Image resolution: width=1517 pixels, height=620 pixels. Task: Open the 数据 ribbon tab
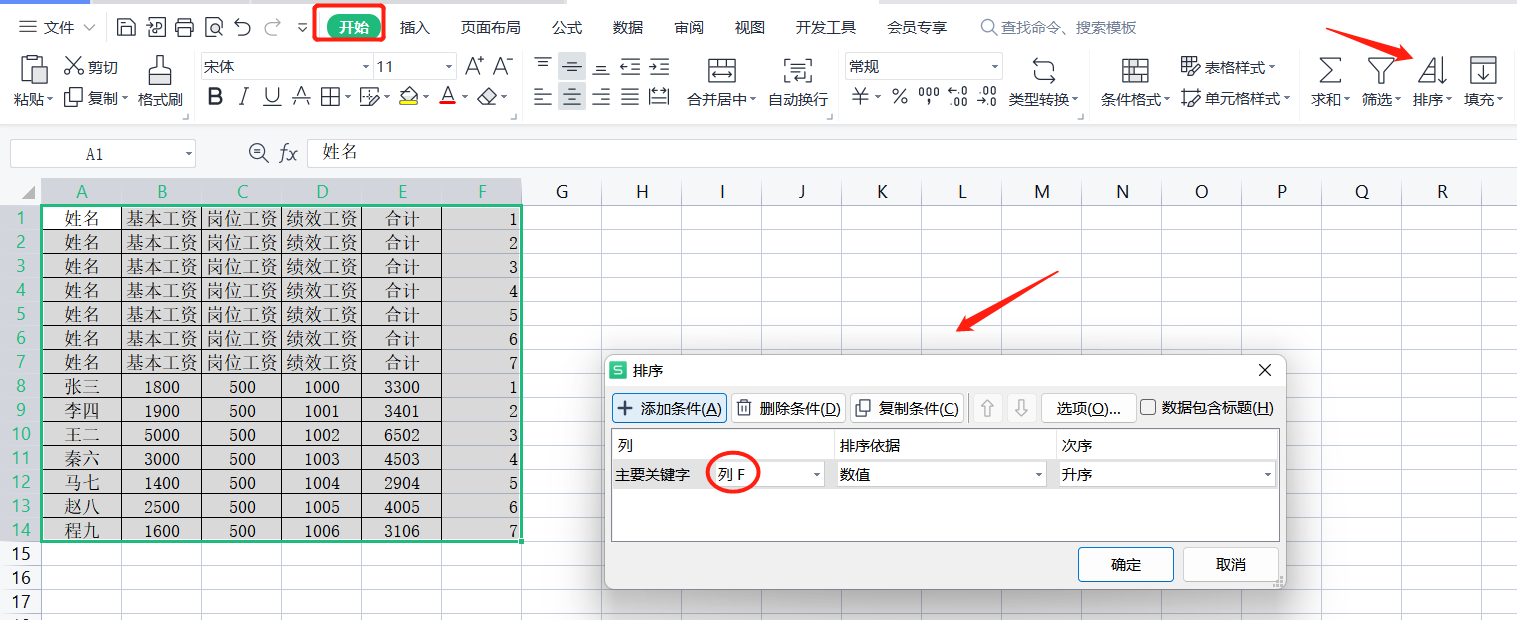click(x=628, y=28)
